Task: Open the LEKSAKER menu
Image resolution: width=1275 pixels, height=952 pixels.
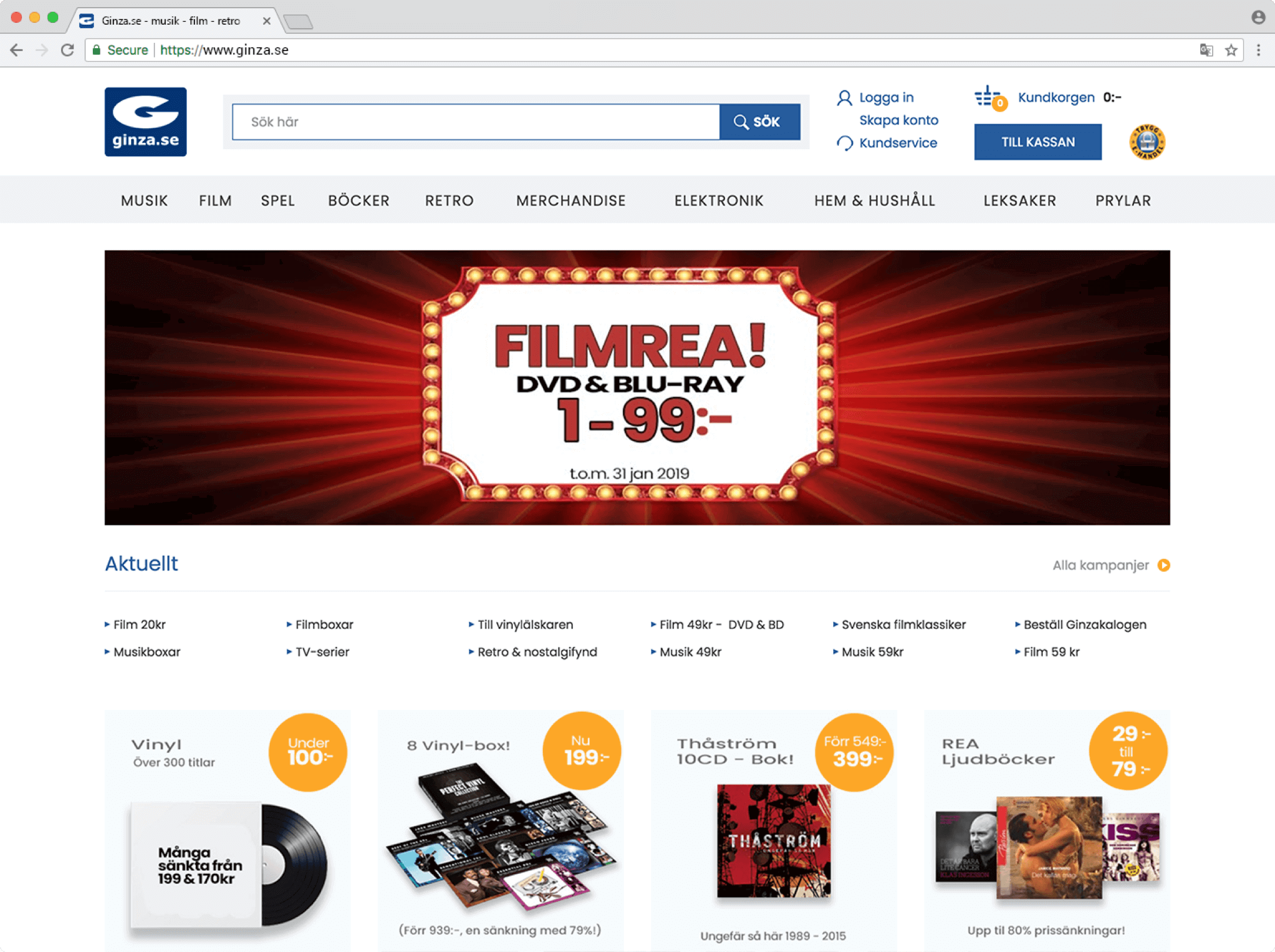Action: coord(1019,200)
